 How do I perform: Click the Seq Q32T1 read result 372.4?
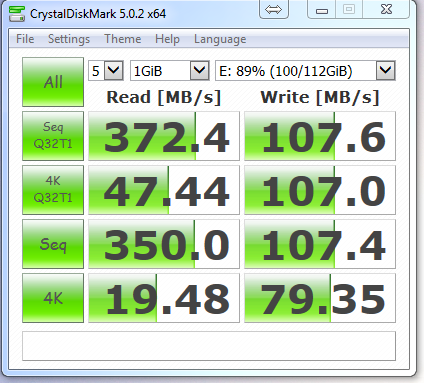164,136
